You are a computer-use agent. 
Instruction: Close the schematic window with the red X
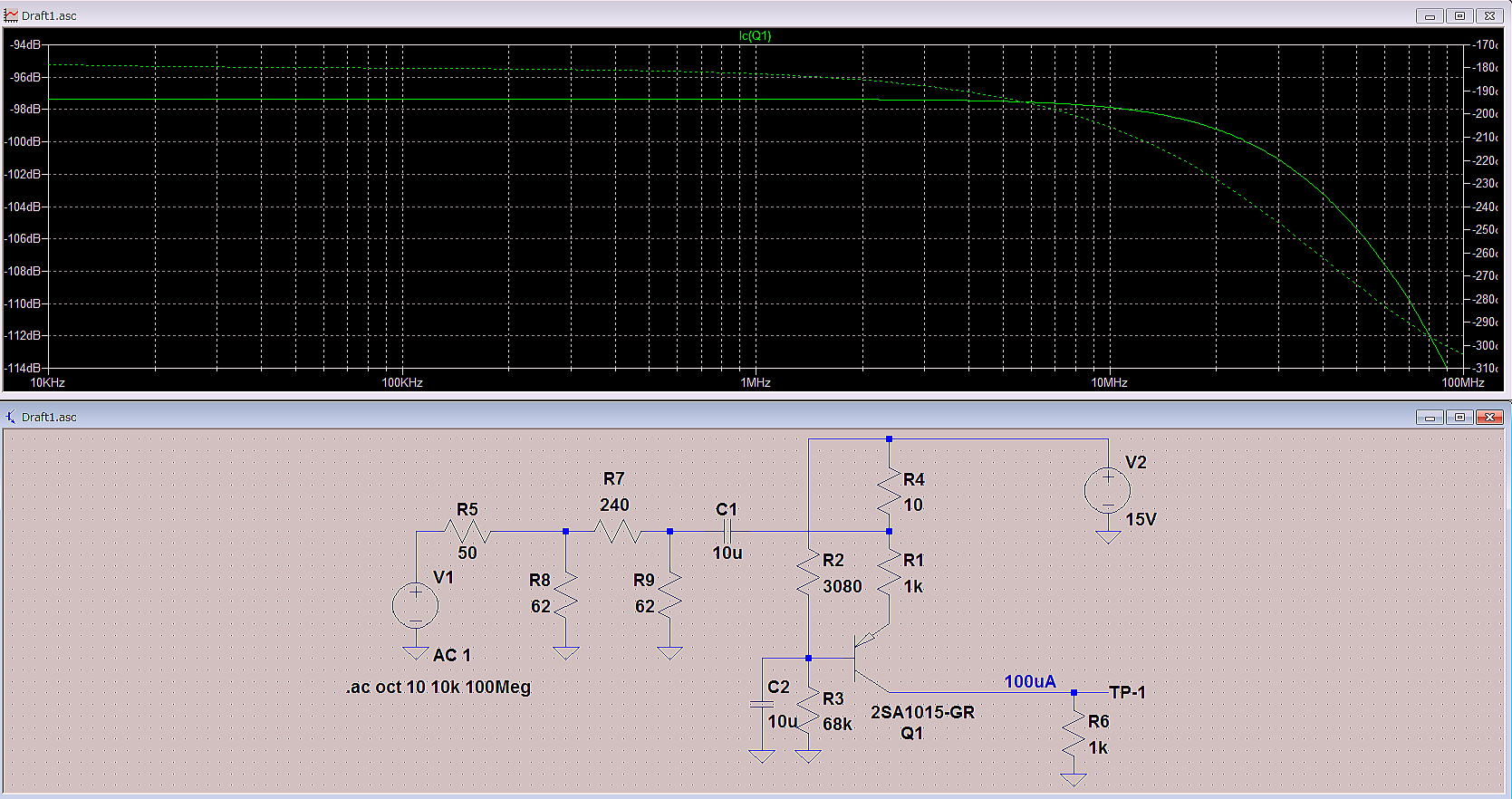[x=1489, y=417]
